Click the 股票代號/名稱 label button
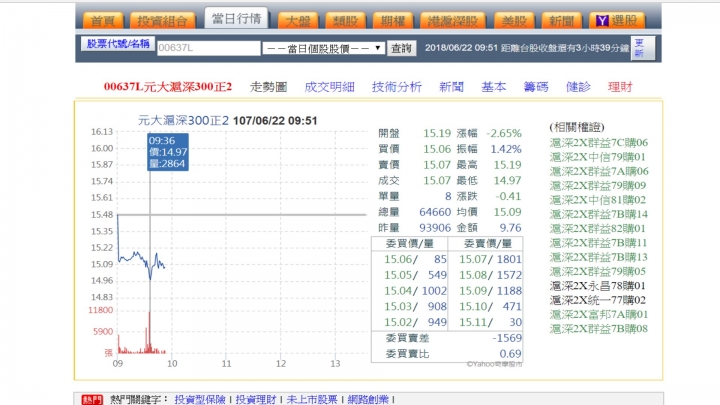720x405 pixels. tap(118, 44)
